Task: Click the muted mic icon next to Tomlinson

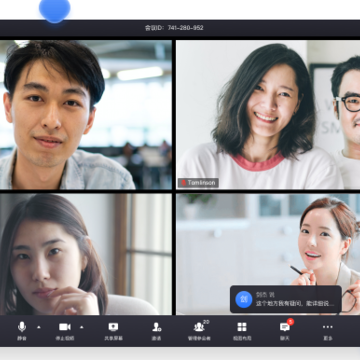Action: coord(183,183)
